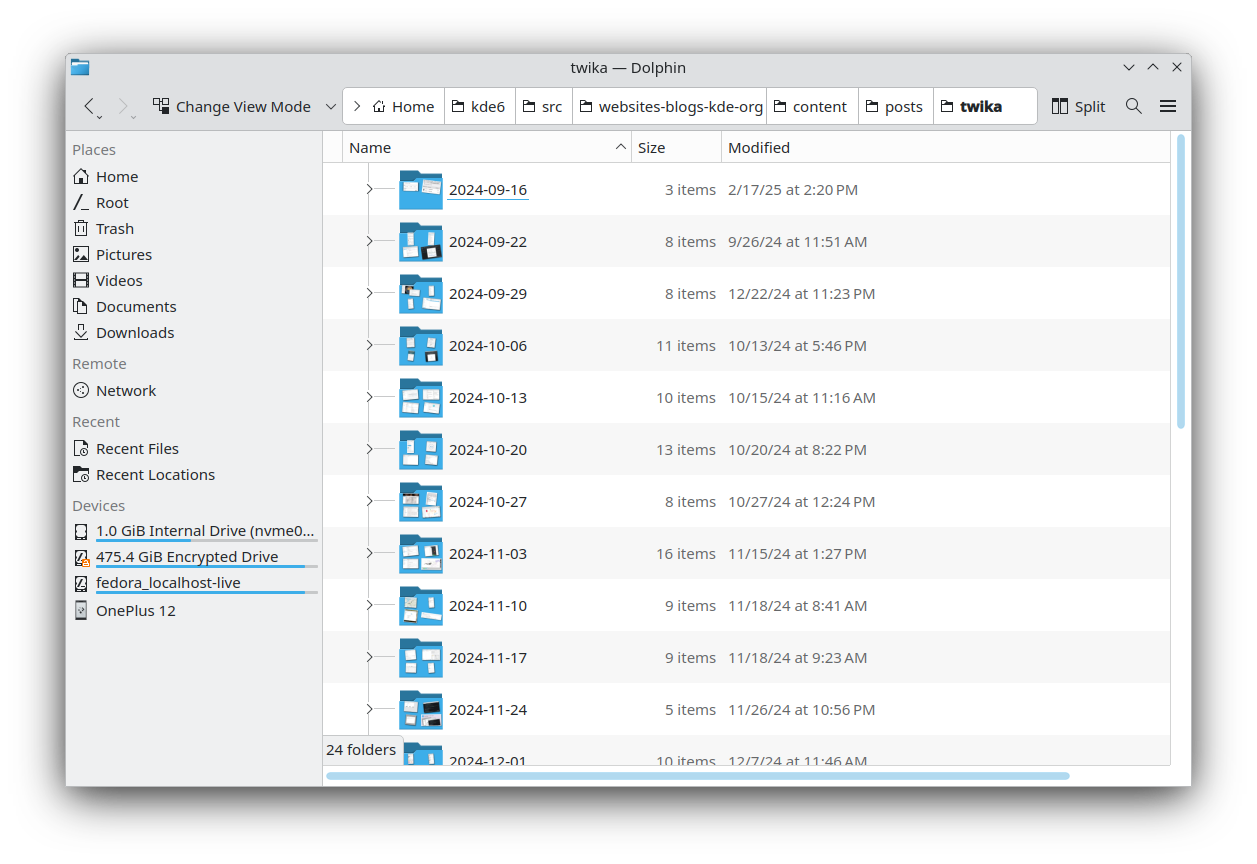Select OnePlus 12 device
Viewport: 1257px width, 864px height.
coord(135,611)
